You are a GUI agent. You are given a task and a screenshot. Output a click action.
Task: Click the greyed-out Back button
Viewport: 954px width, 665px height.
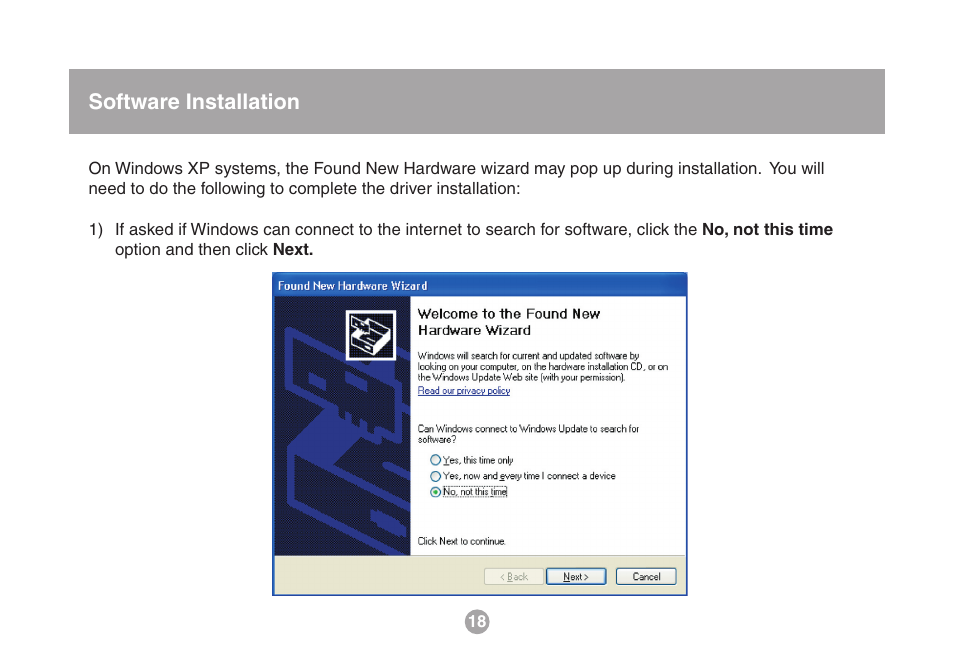pyautogui.click(x=514, y=576)
